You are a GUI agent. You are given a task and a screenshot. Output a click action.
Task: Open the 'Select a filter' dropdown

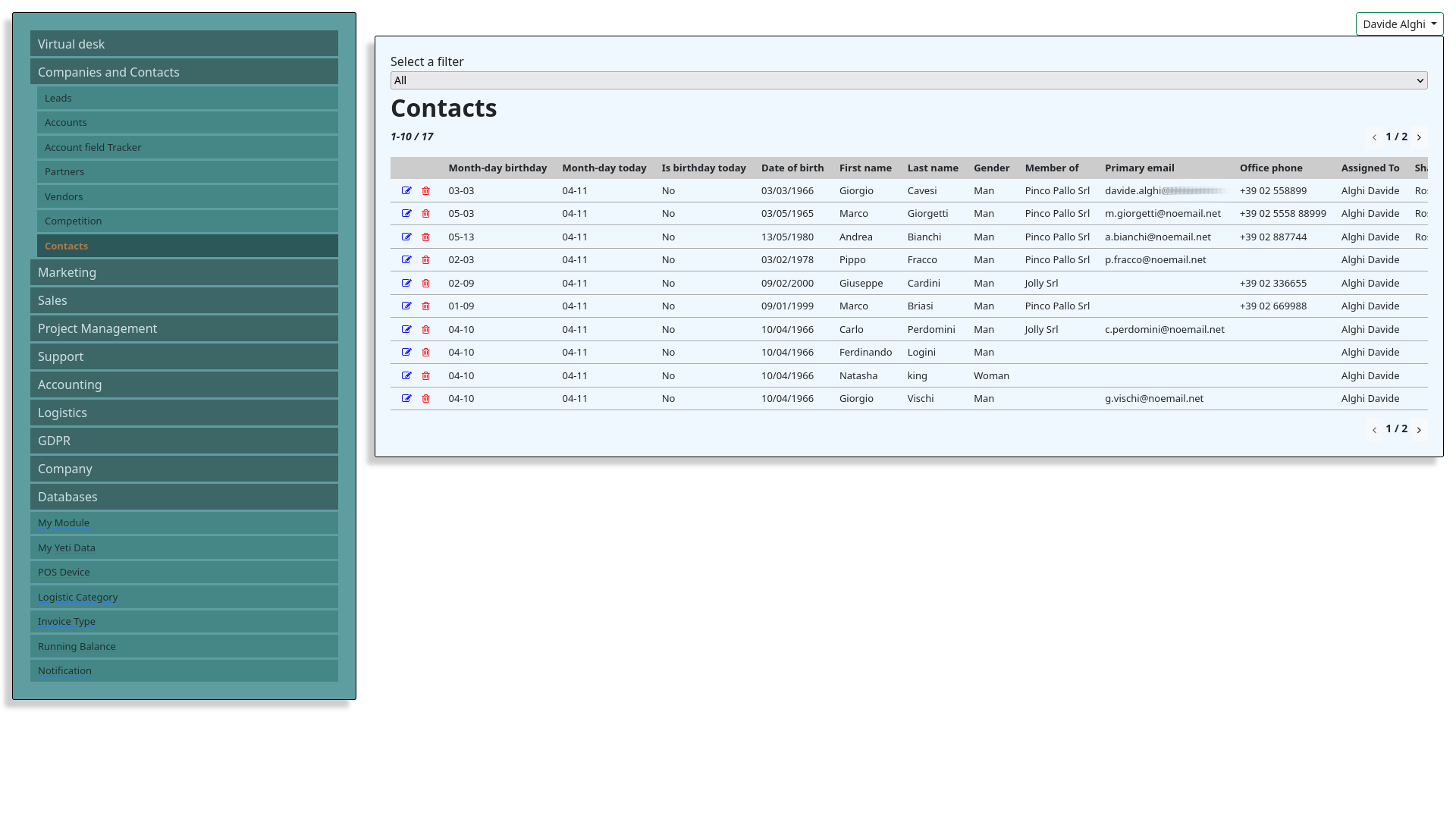click(908, 80)
